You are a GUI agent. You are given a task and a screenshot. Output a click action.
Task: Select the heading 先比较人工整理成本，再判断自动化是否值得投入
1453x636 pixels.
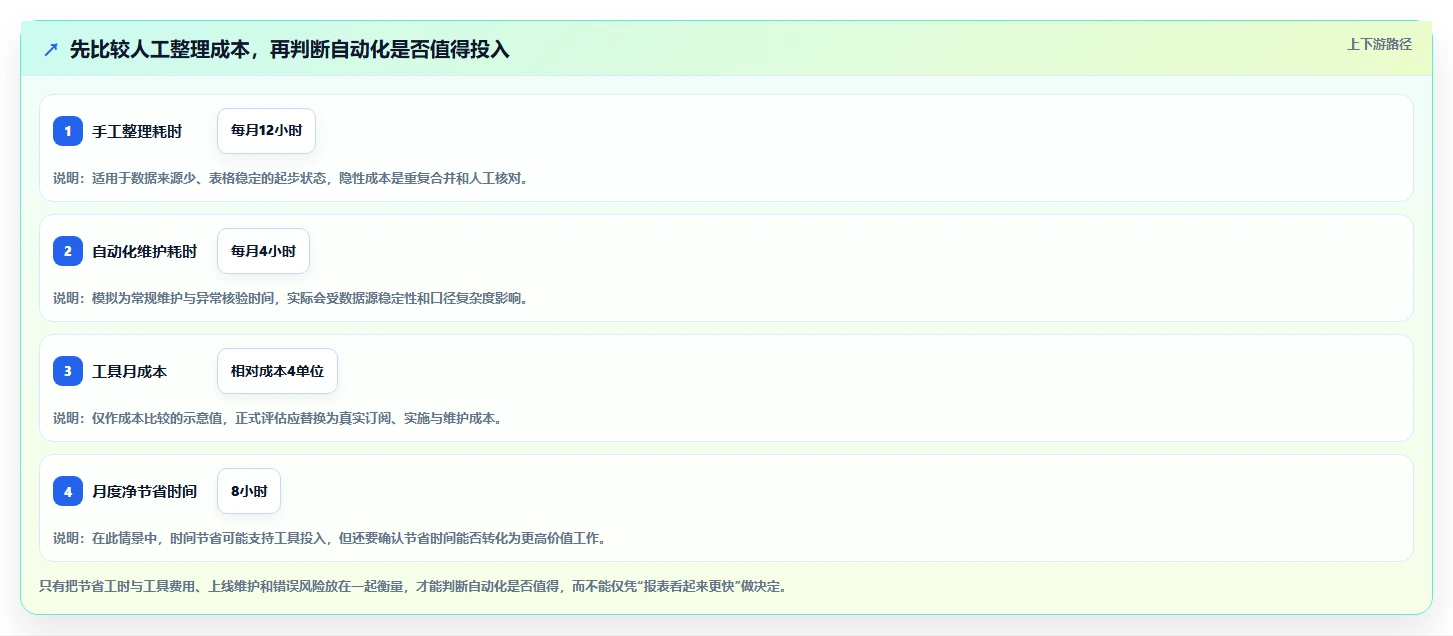pos(289,49)
